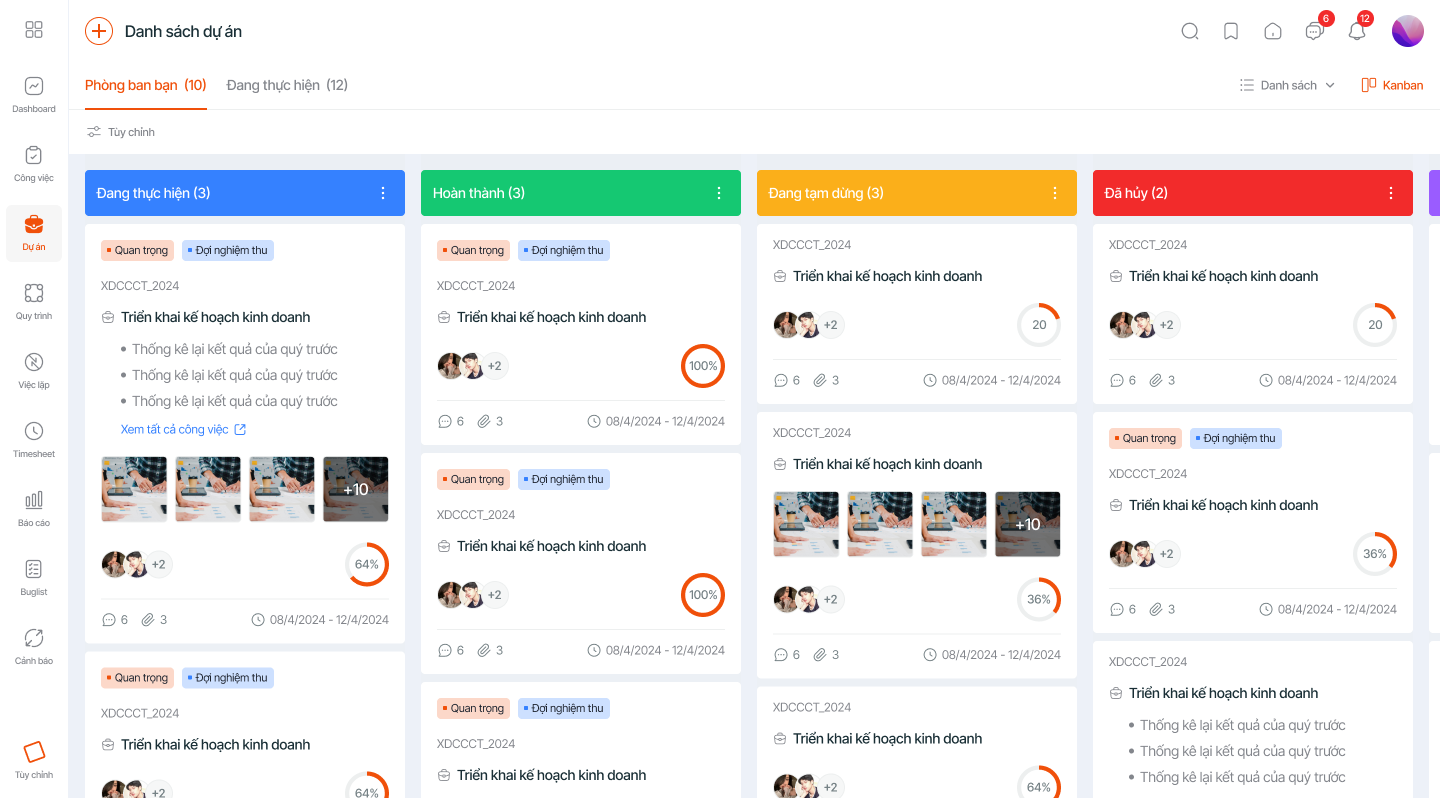Screen dimensions: 1440x798
Task: Select Timesheet clock icon in sidebar
Action: tap(34, 432)
